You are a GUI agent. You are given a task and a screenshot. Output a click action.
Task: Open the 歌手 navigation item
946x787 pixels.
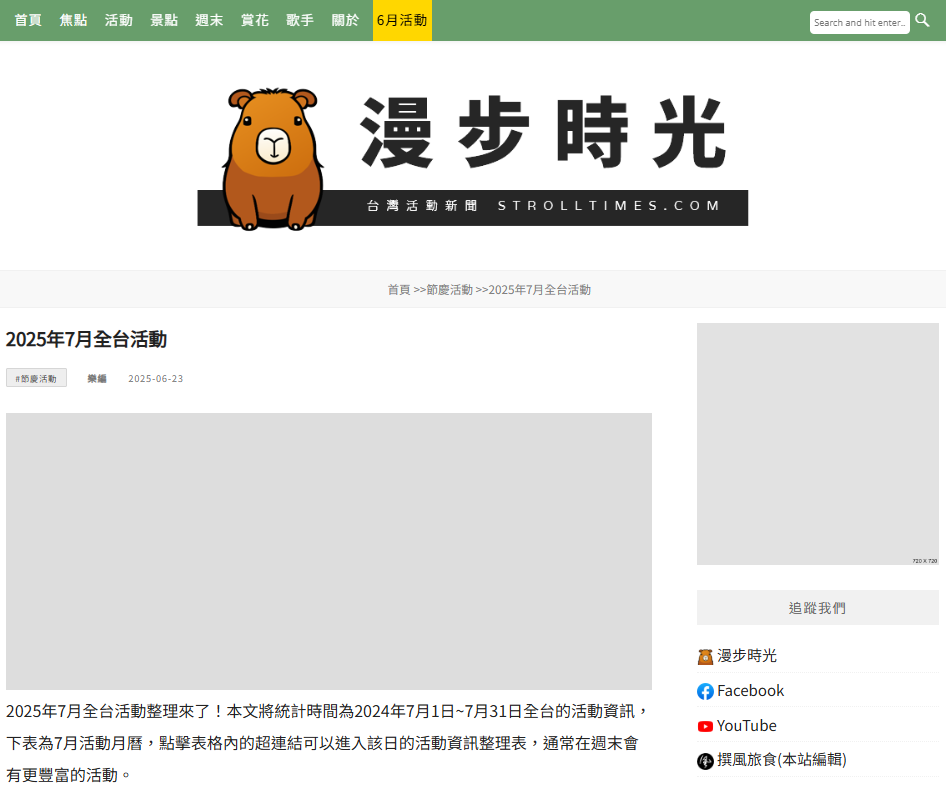click(300, 20)
